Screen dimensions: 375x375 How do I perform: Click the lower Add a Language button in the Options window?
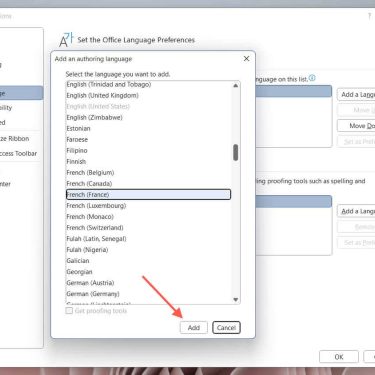point(356,211)
